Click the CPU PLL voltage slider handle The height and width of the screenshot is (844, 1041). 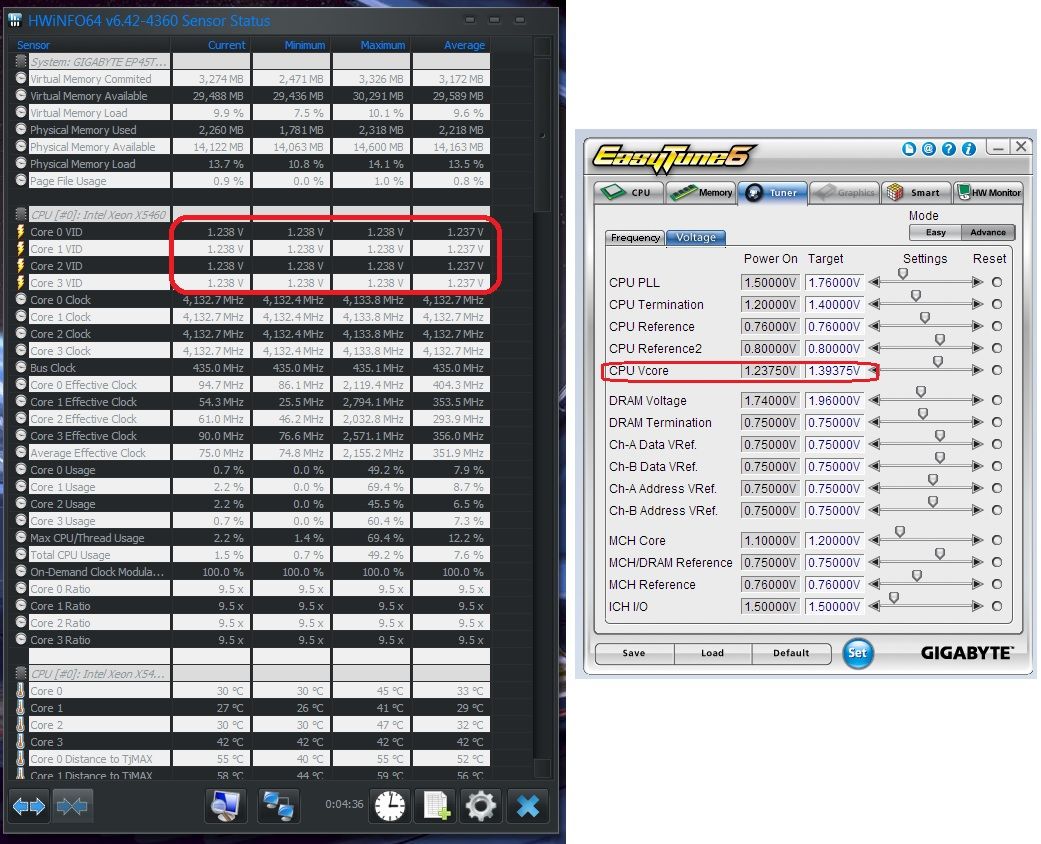pos(903,274)
